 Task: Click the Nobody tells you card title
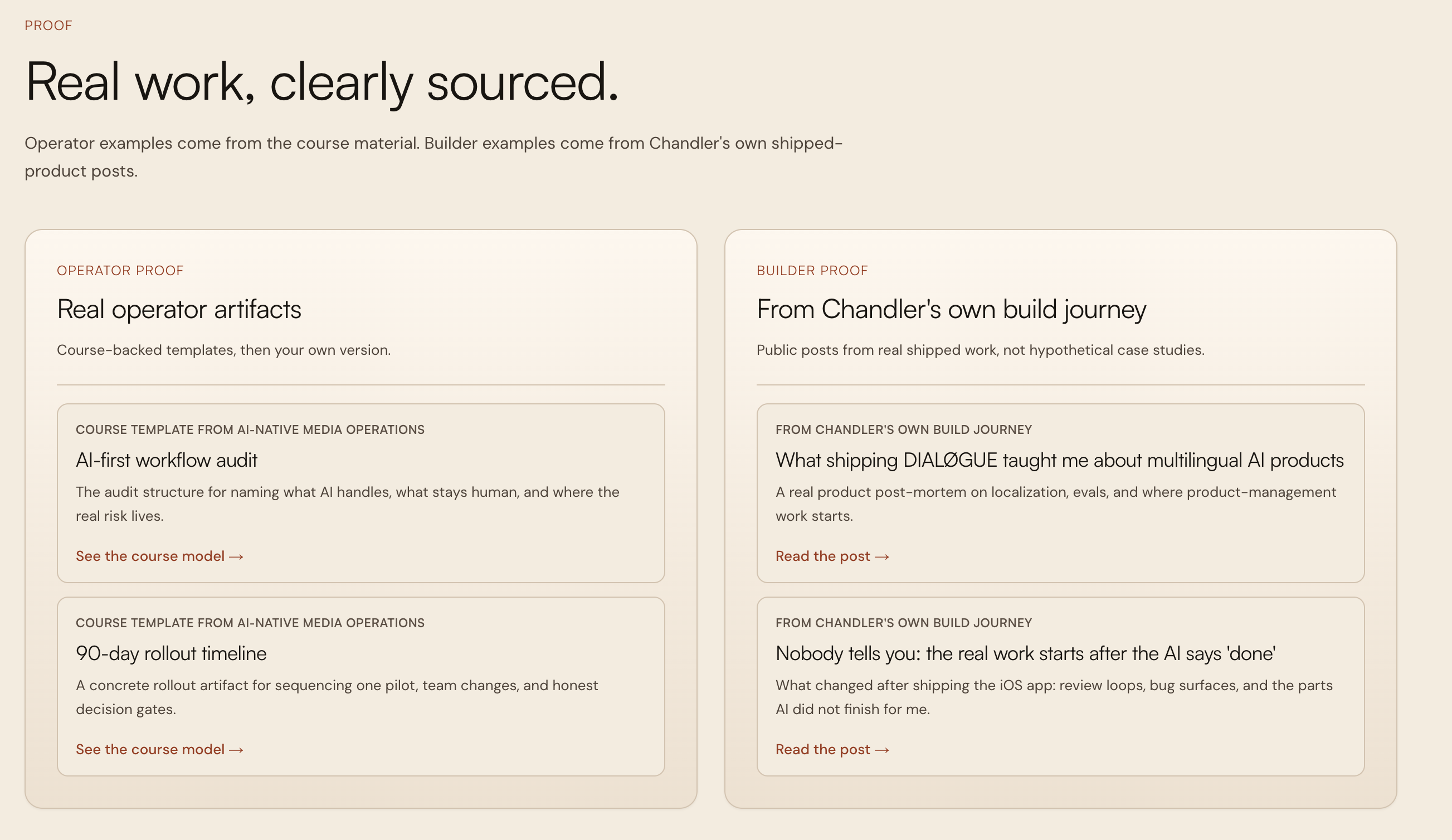click(x=1026, y=653)
